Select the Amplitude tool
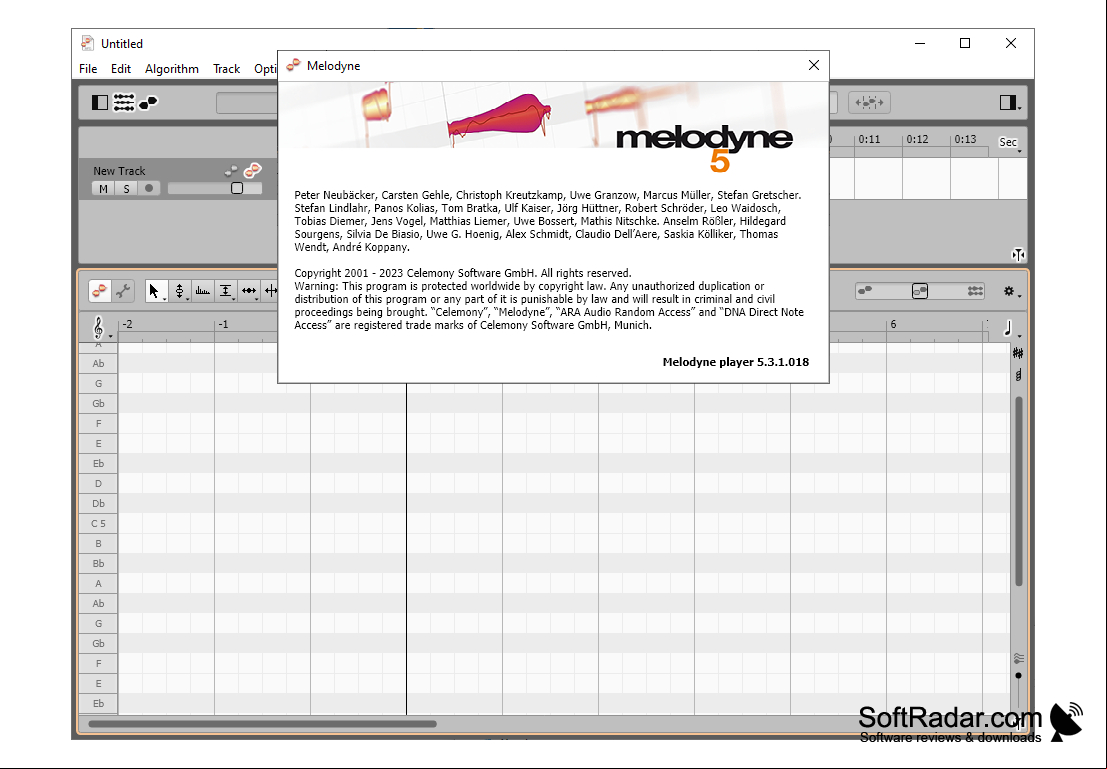The width and height of the screenshot is (1107, 769). click(x=226, y=291)
